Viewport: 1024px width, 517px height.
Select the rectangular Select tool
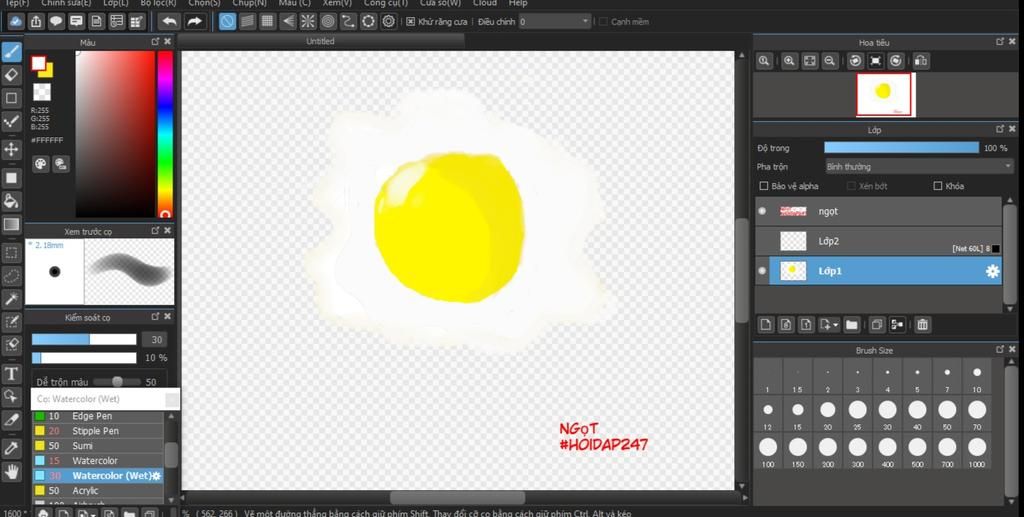pyautogui.click(x=11, y=252)
